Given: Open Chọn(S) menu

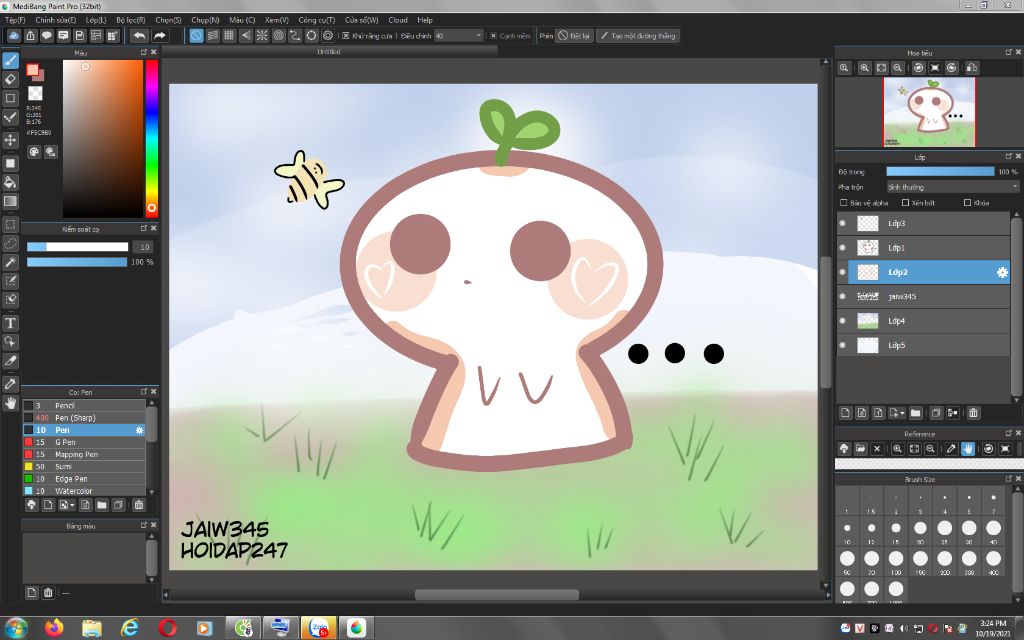Looking at the screenshot, I should (168, 20).
